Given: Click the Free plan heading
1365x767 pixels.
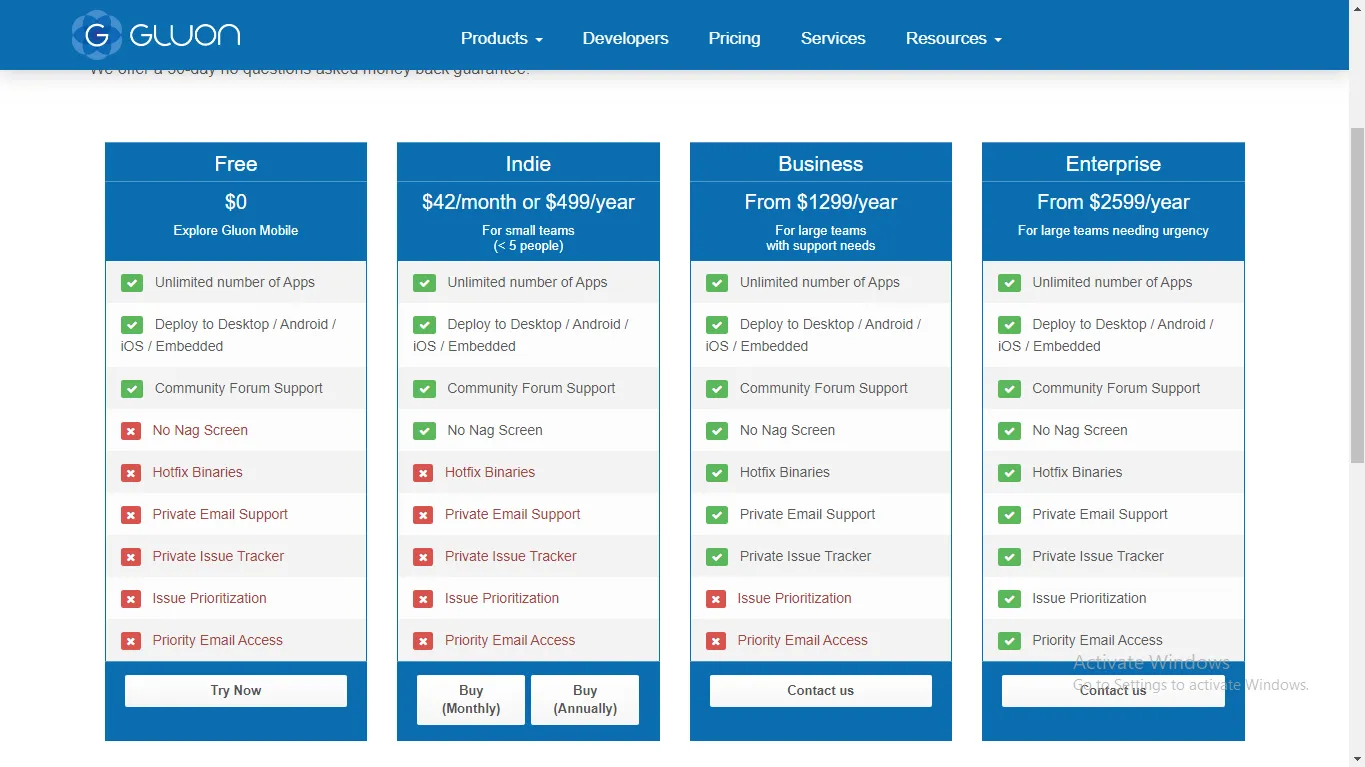Looking at the screenshot, I should tap(236, 164).
